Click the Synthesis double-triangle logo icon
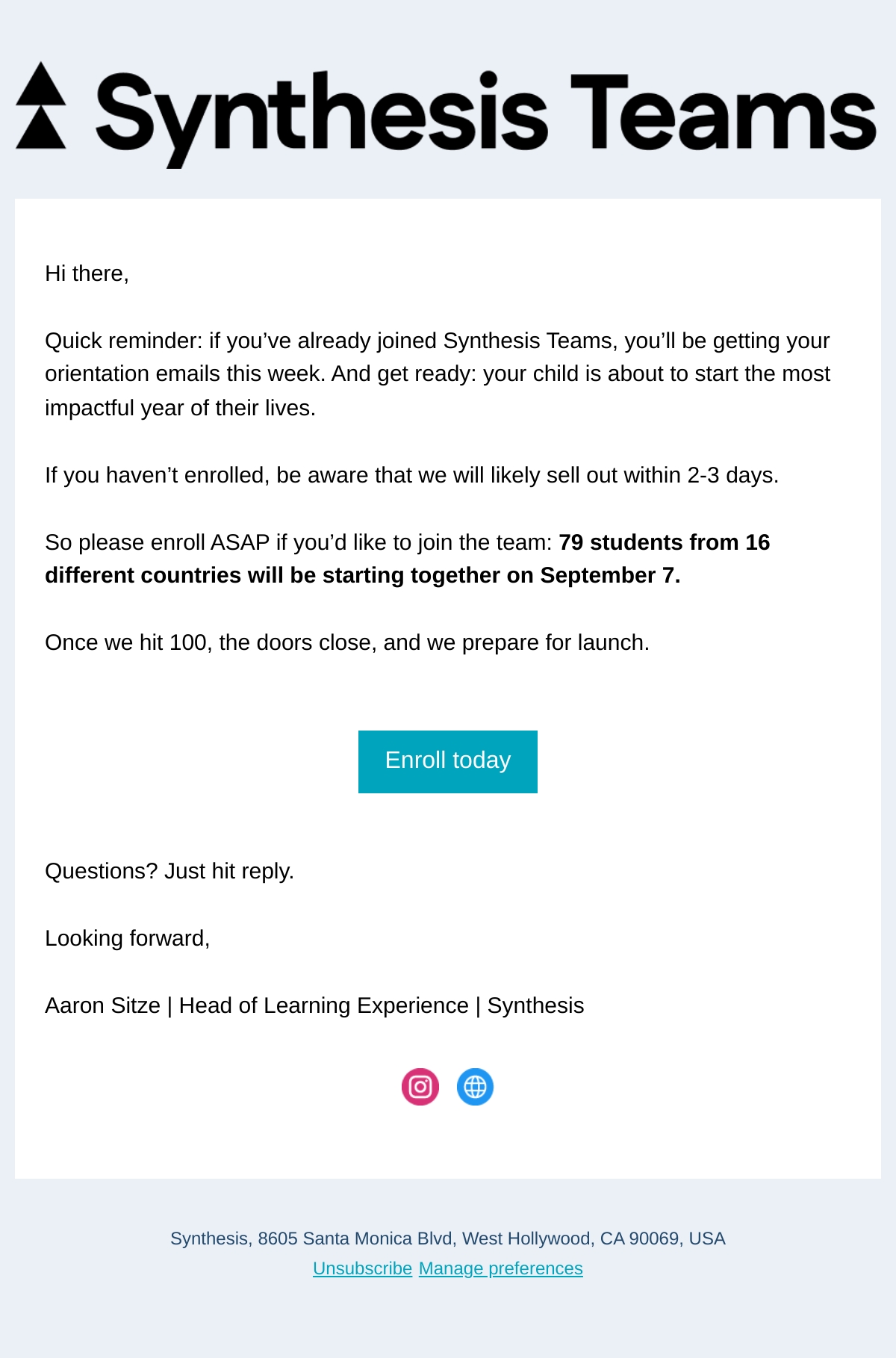This screenshot has width=896, height=1358. [x=41, y=105]
